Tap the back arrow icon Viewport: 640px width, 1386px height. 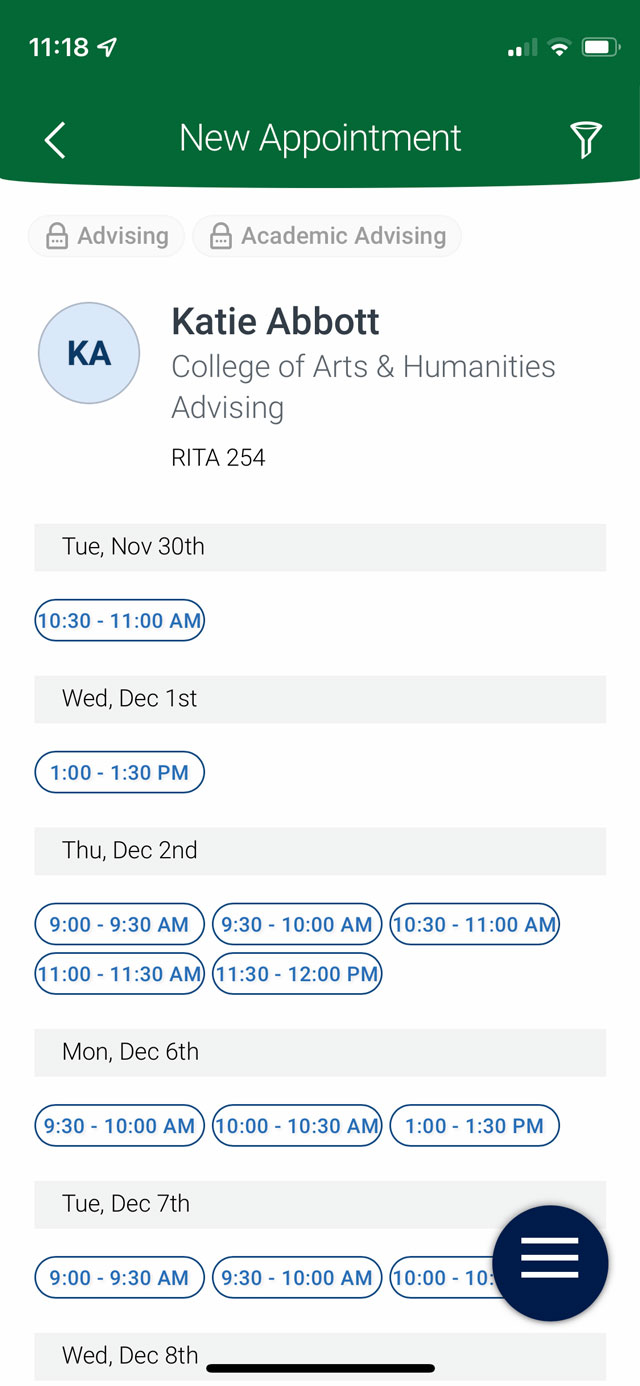[x=55, y=140]
